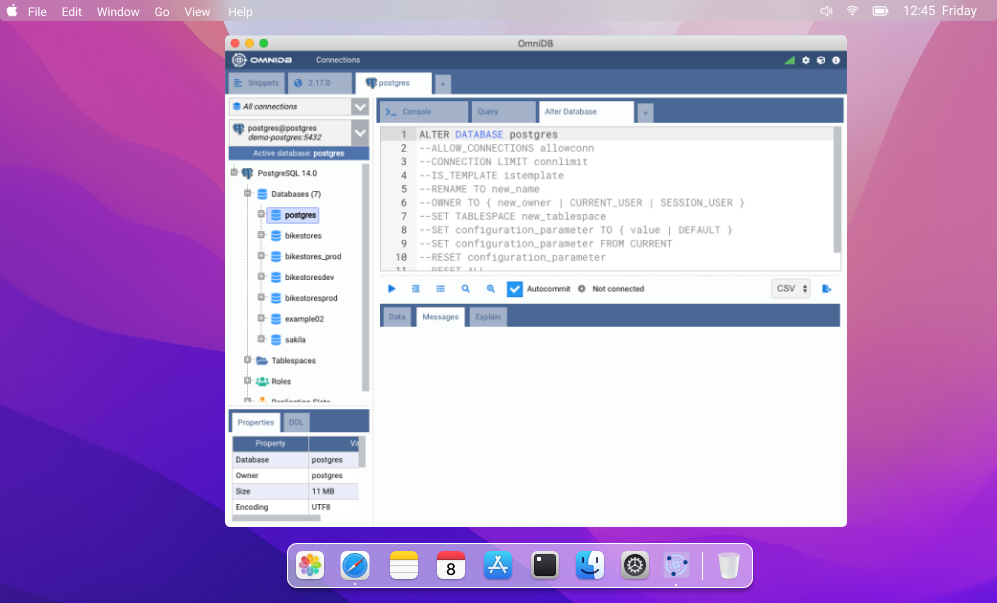
Task: Run the query with the play button
Action: tap(392, 289)
